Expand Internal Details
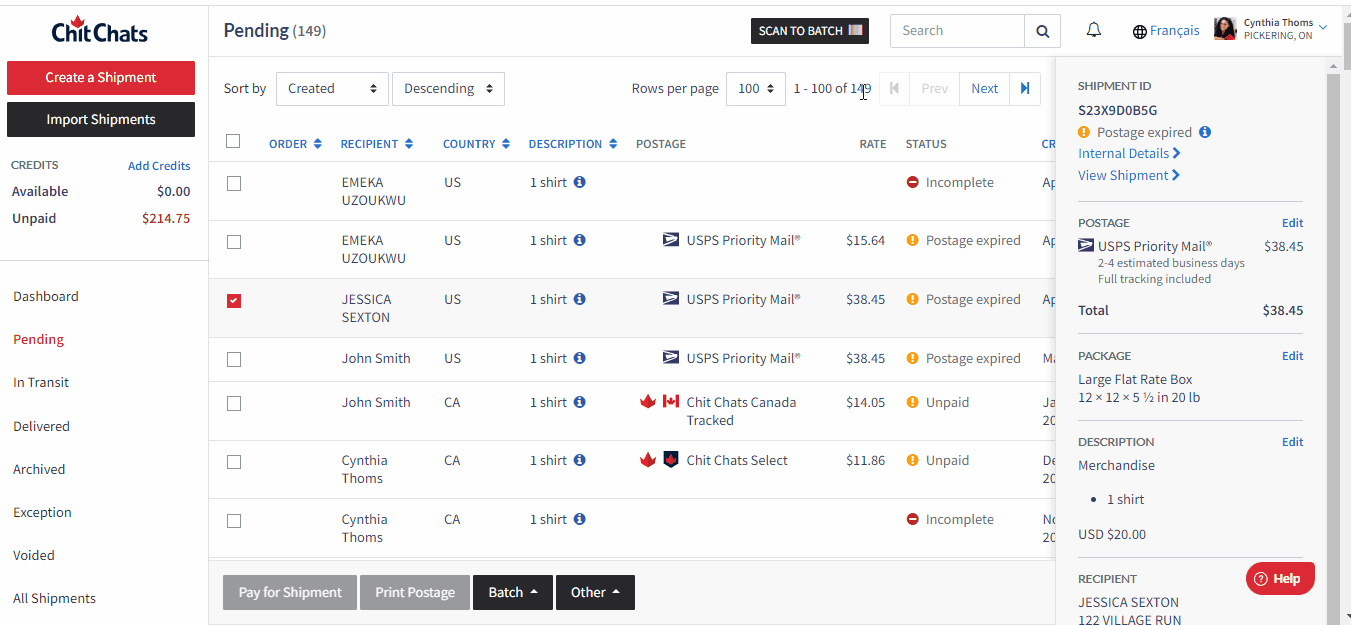 [1129, 153]
